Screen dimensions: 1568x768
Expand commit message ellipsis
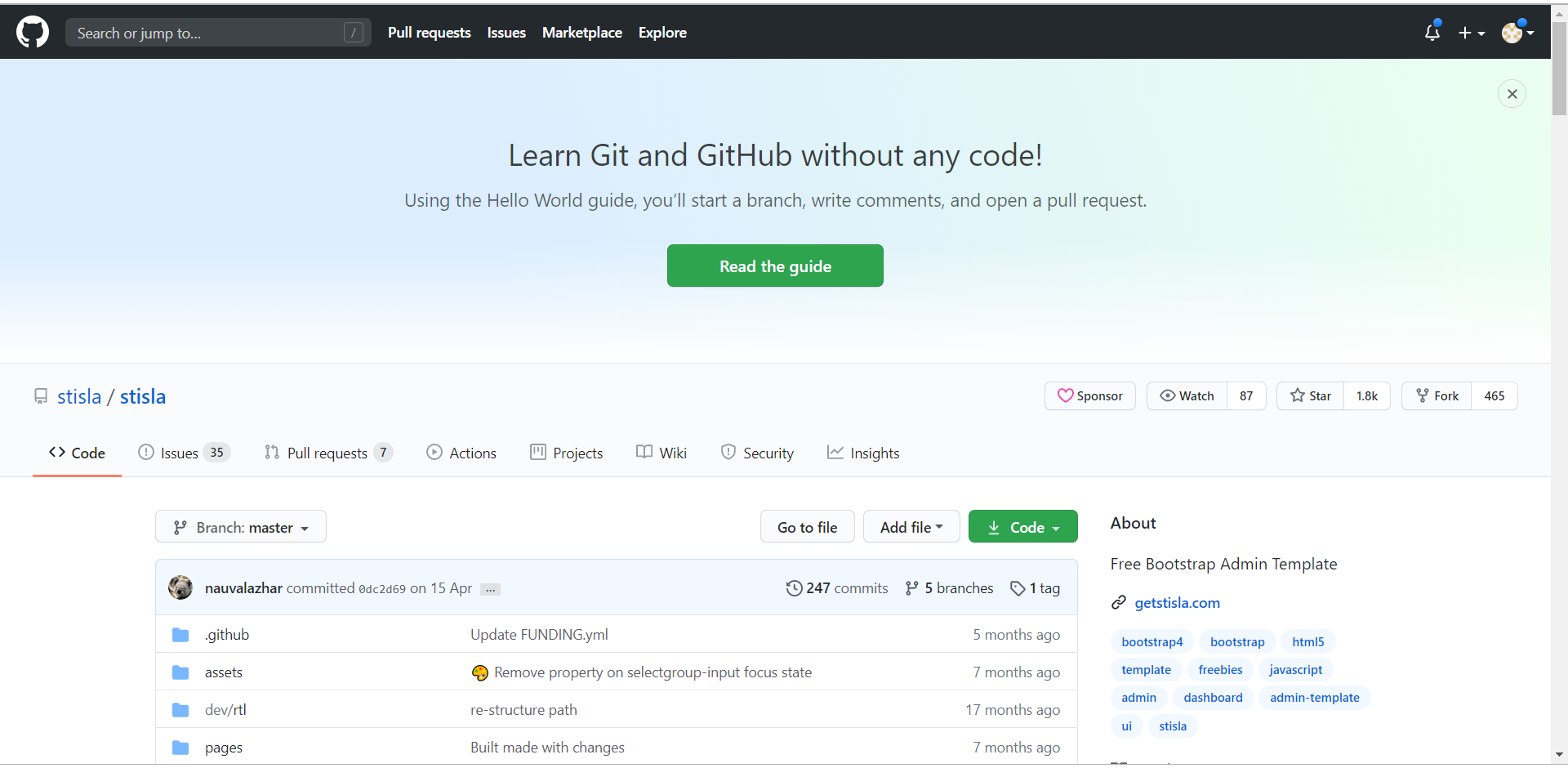coord(490,589)
